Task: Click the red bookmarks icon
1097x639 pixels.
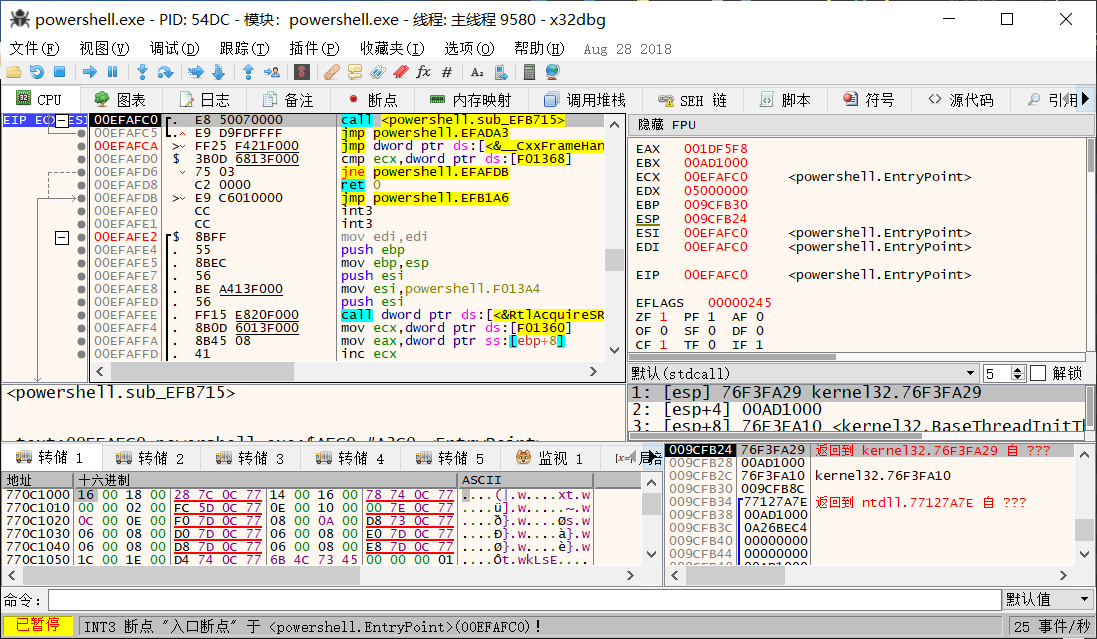Action: [401, 72]
